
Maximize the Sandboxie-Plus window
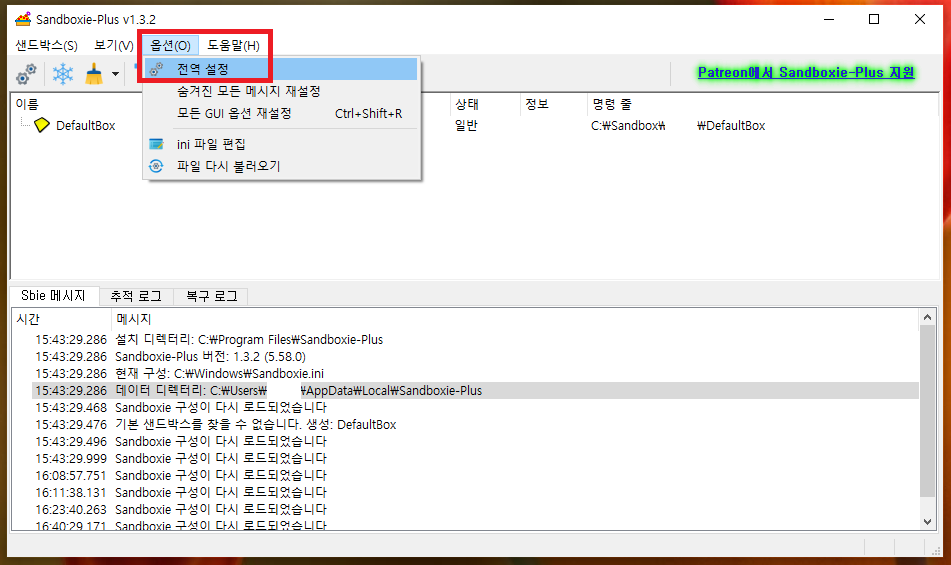click(x=874, y=19)
